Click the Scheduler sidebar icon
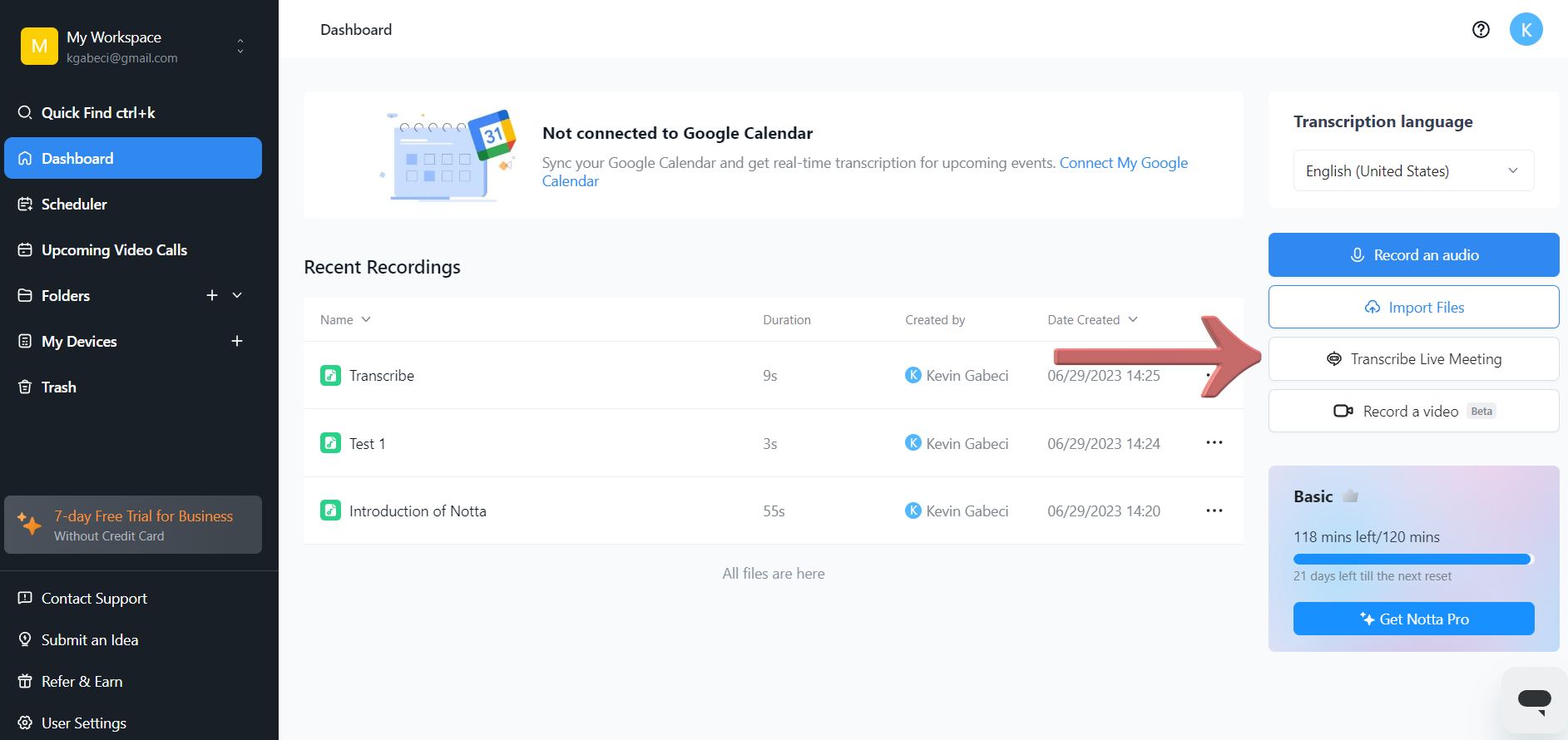 pyautogui.click(x=25, y=205)
